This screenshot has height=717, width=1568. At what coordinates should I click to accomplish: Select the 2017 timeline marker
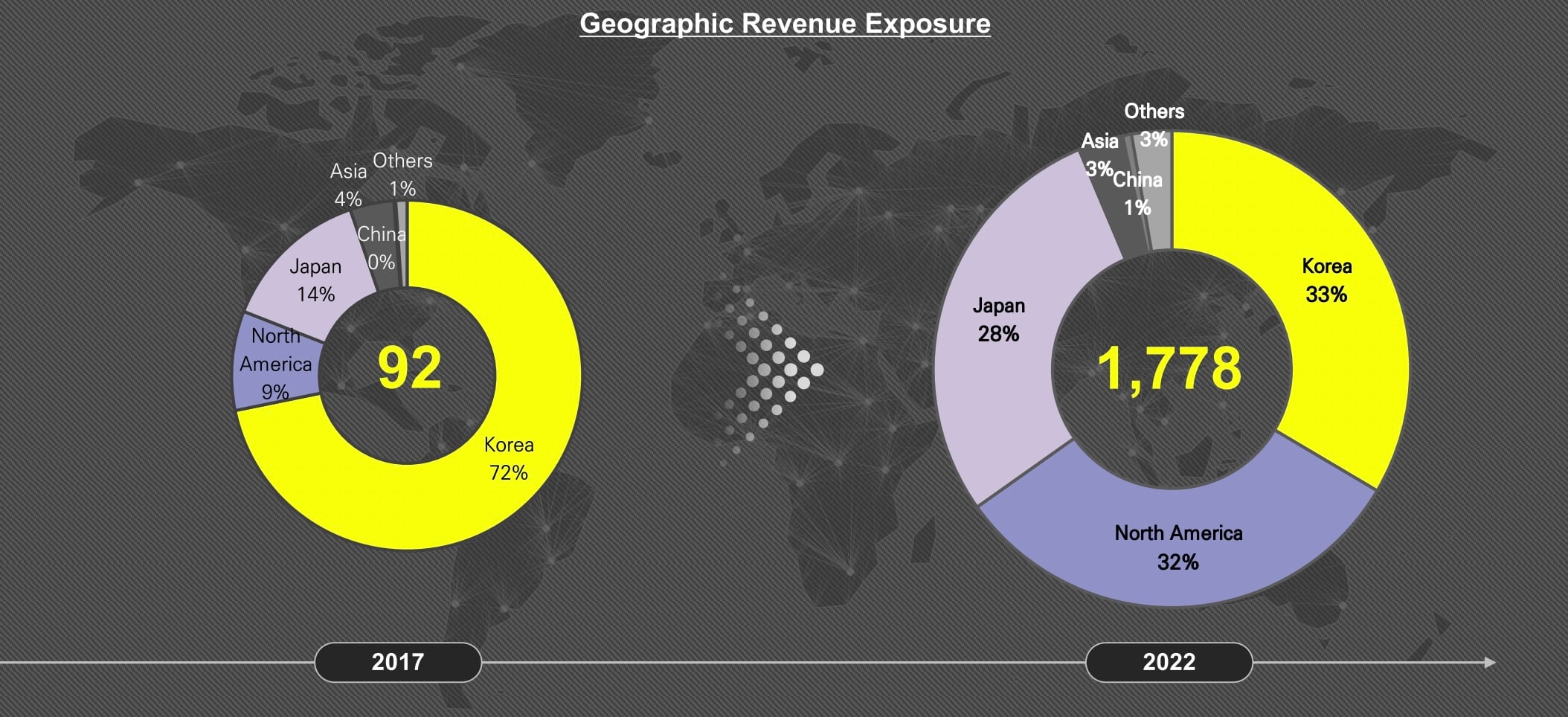(398, 662)
